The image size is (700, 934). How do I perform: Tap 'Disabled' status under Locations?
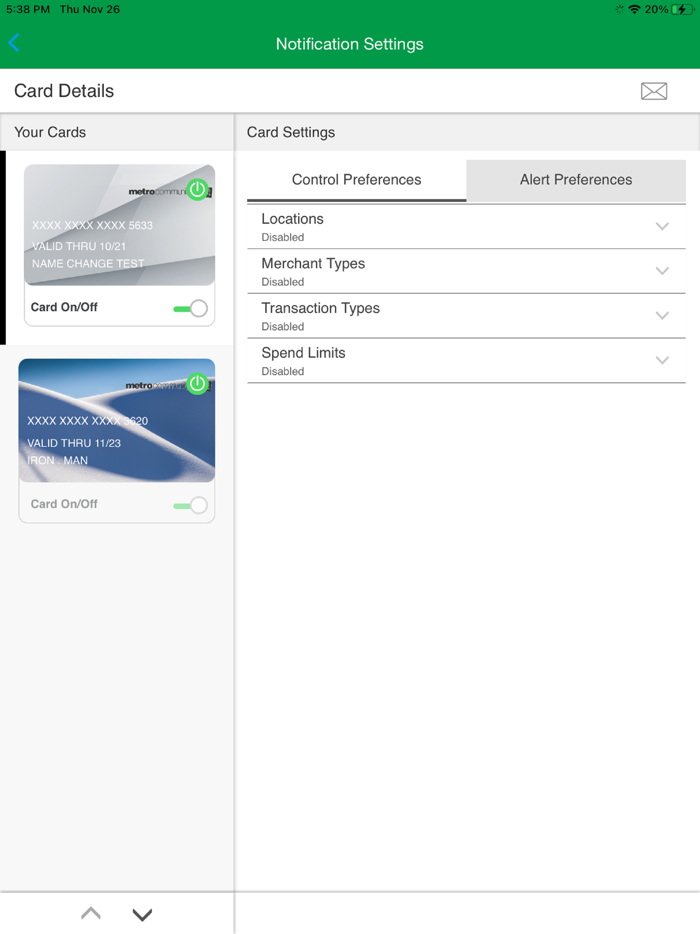pyautogui.click(x=282, y=237)
